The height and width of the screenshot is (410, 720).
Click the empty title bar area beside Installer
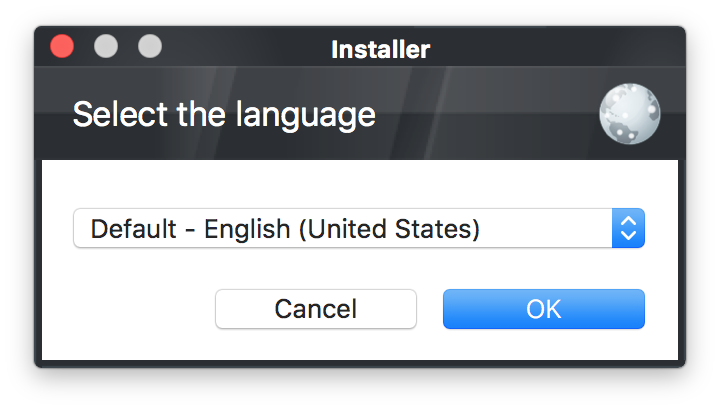551,47
